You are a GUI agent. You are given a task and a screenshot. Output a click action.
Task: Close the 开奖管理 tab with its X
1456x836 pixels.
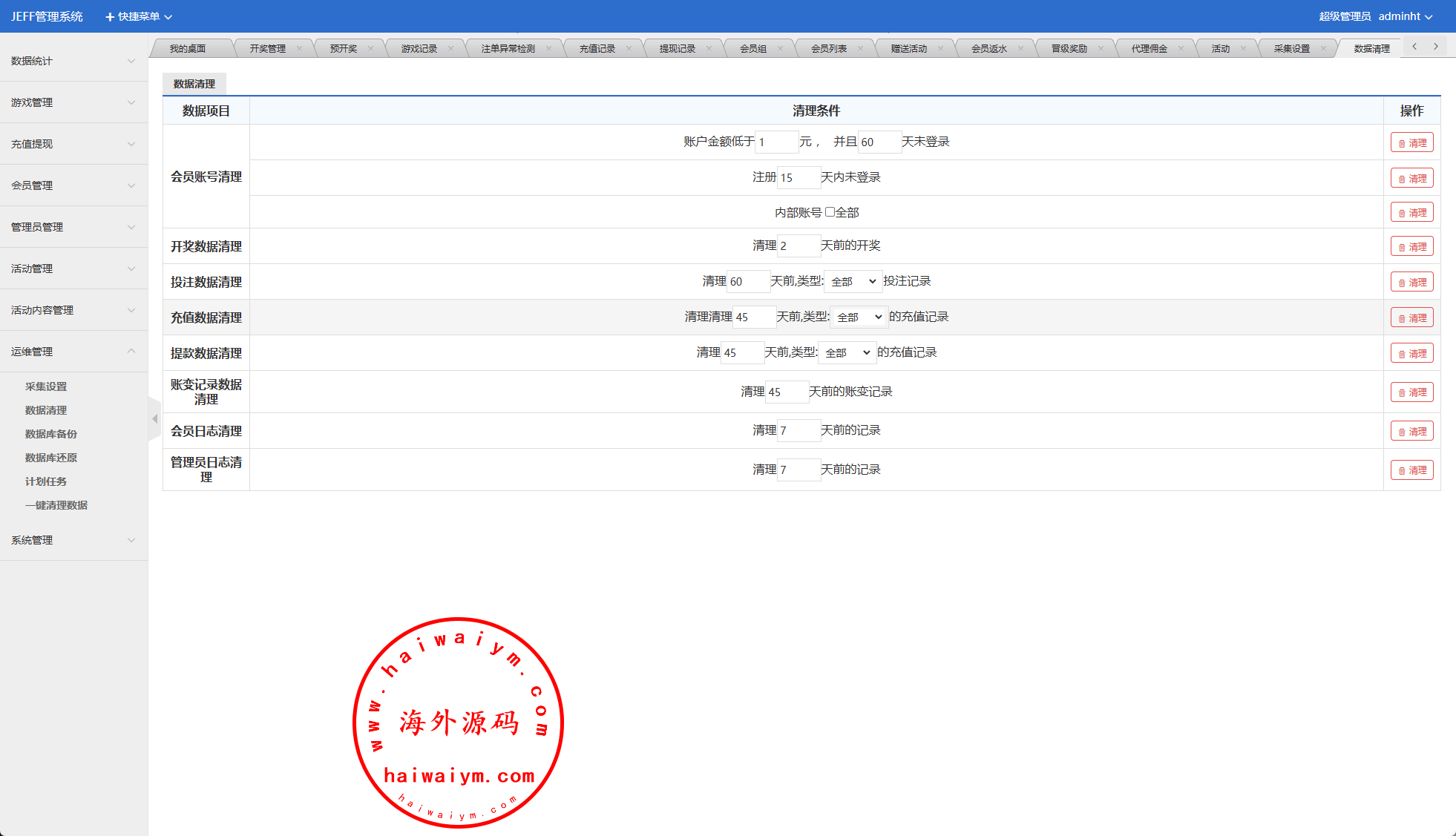(300, 49)
